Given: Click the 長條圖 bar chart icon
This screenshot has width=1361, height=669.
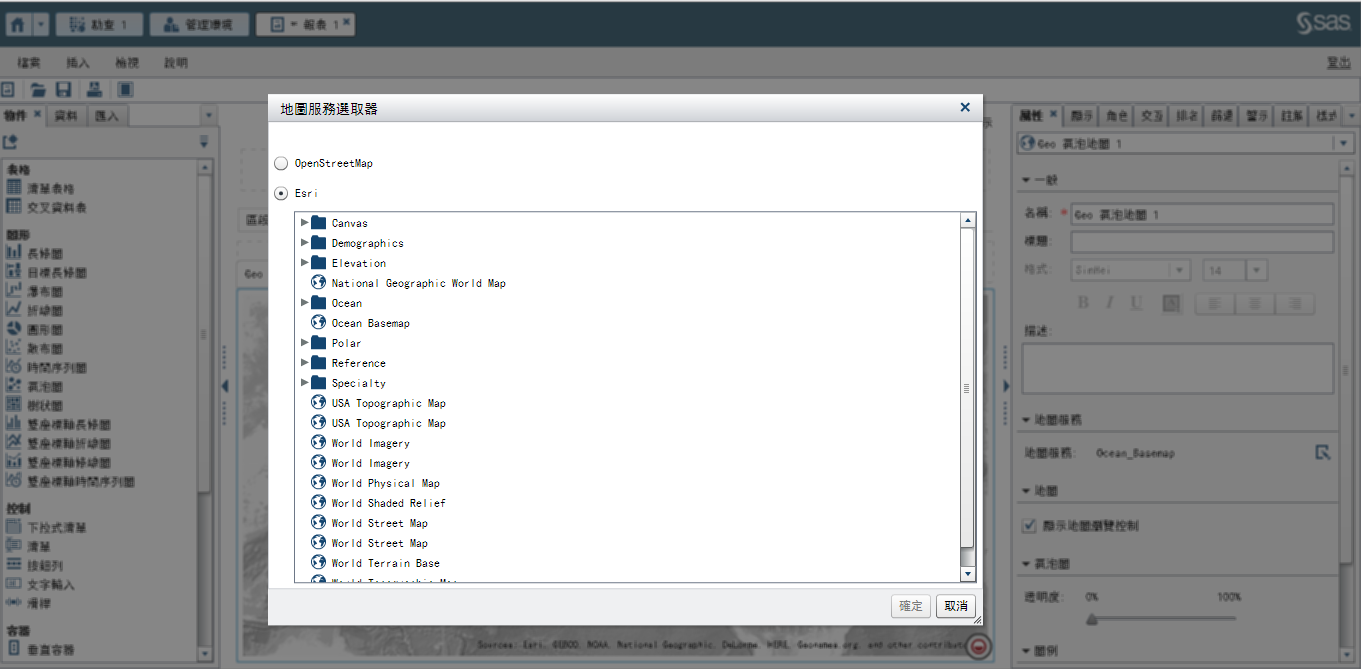Looking at the screenshot, I should pyautogui.click(x=14, y=253).
